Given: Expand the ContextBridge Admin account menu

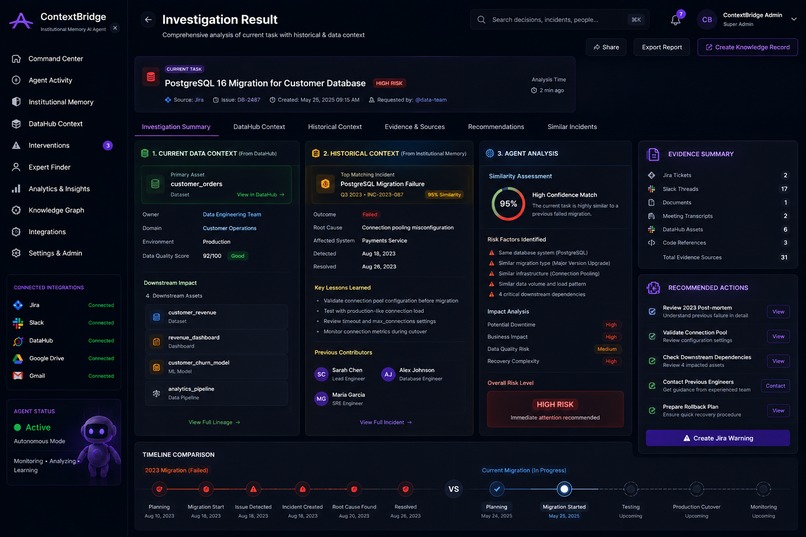Looking at the screenshot, I should click(794, 19).
